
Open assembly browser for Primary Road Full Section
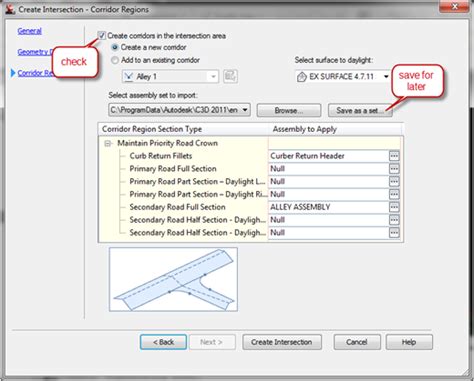394,169
